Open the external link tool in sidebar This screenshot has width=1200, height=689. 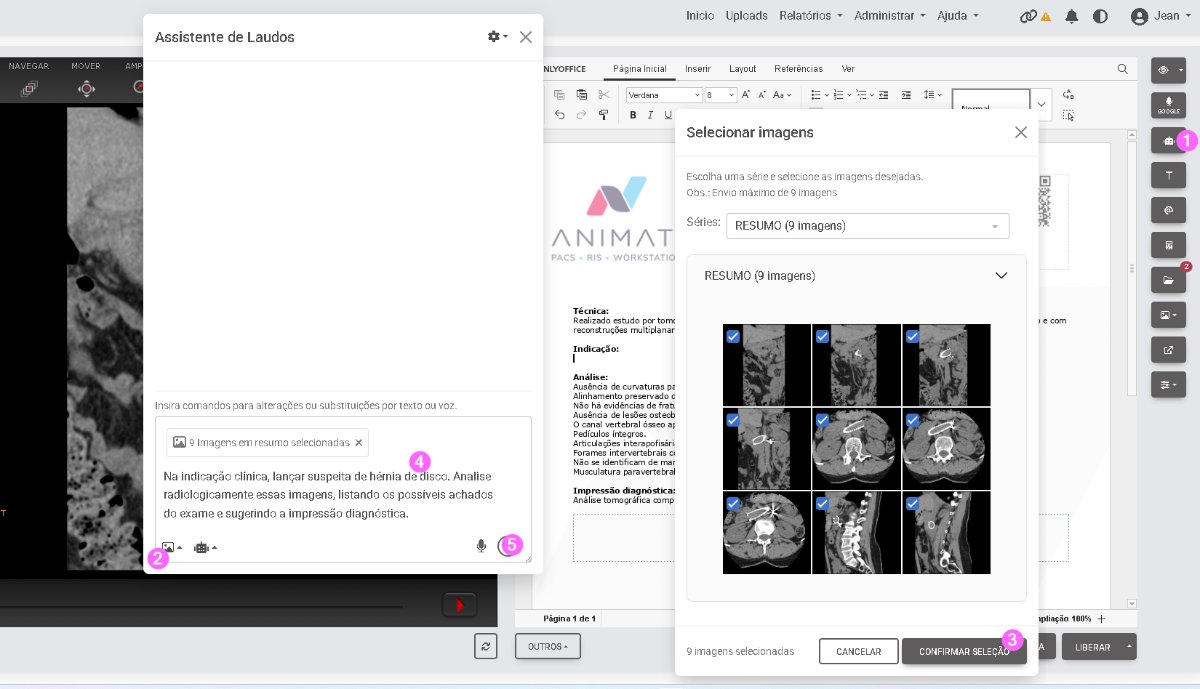point(1168,349)
